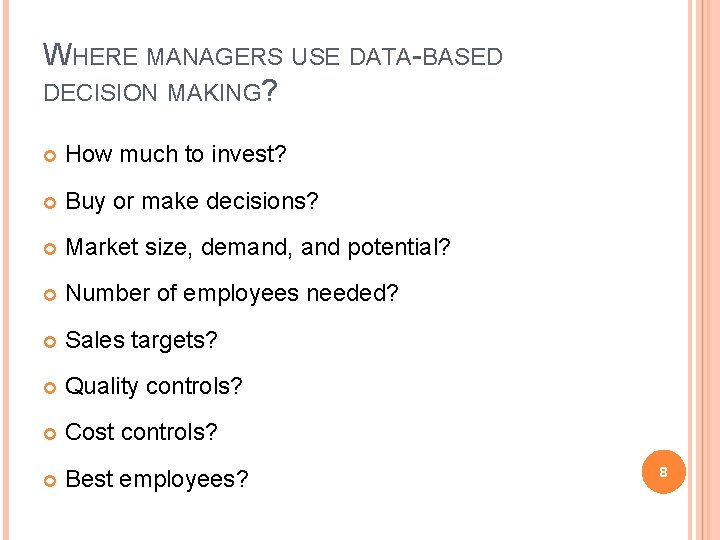Click the text How much to invest?
The image size is (720, 540).
(x=175, y=154)
